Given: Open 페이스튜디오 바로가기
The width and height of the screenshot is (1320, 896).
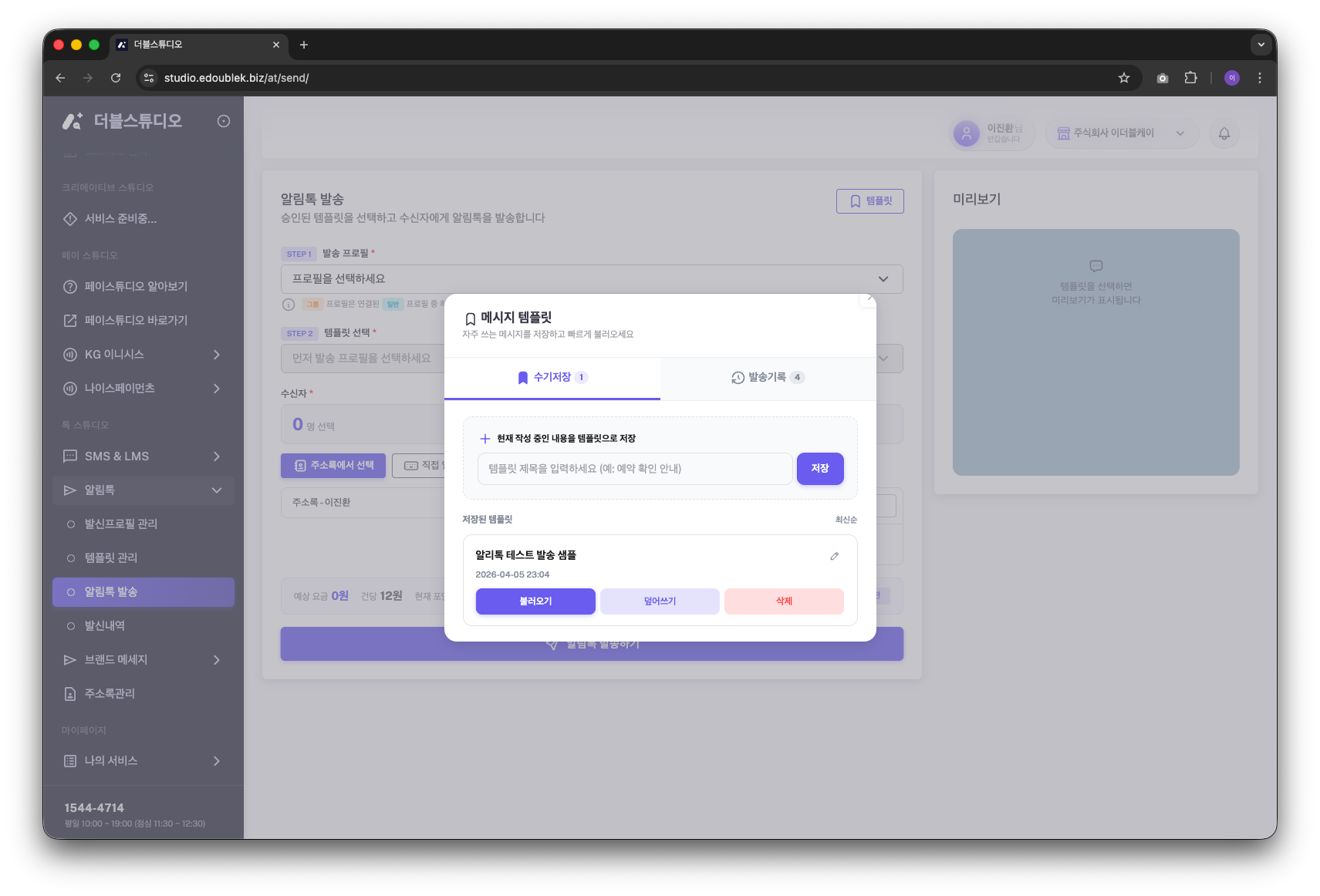Looking at the screenshot, I should tap(143, 321).
